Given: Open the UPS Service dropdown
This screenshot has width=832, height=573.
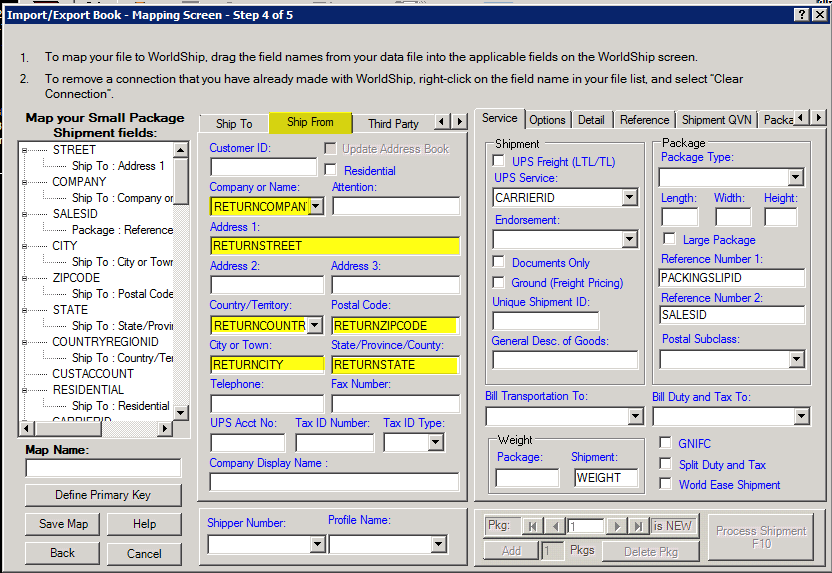Looking at the screenshot, I should click(x=629, y=198).
